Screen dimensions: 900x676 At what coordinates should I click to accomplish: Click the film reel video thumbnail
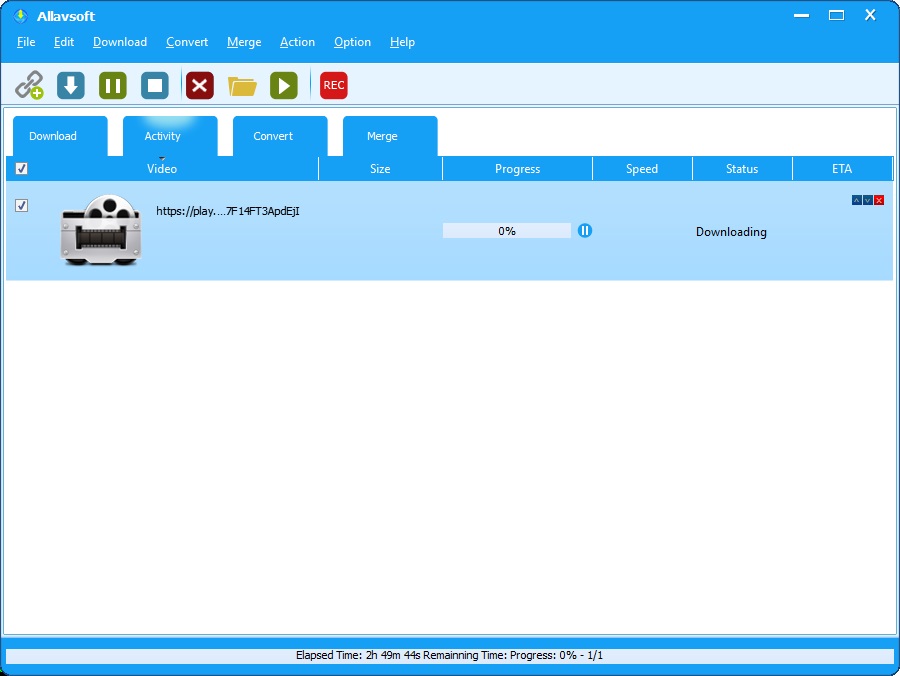point(101,230)
